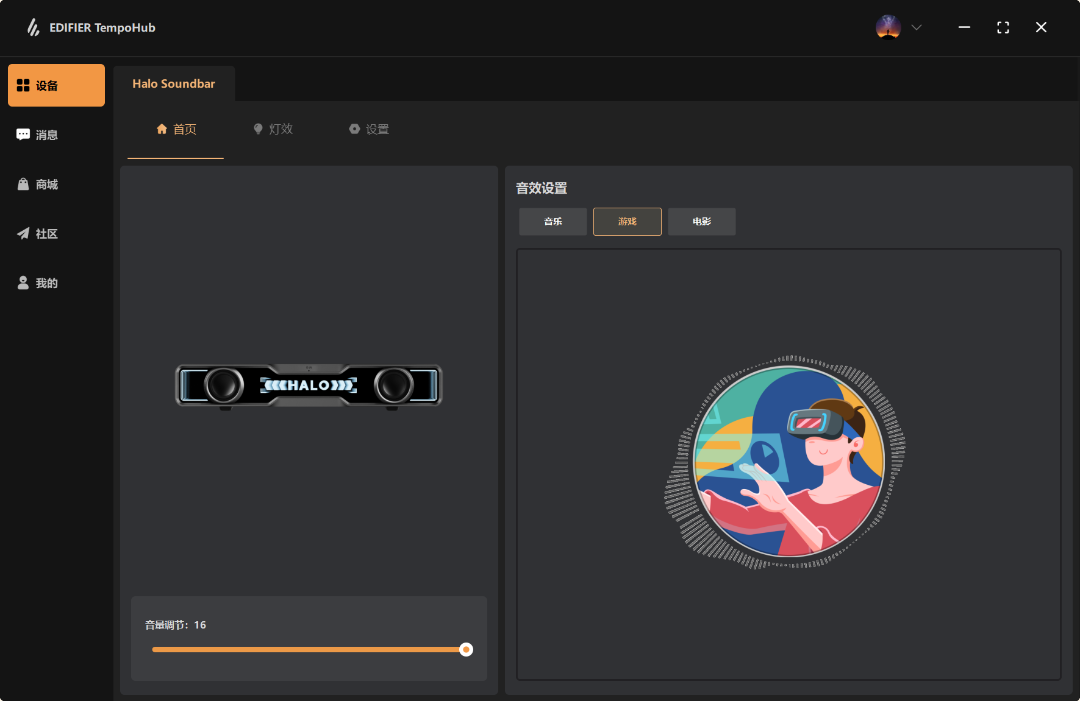Open the 我的 profile sidebar section
This screenshot has height=701, width=1080.
tap(56, 283)
